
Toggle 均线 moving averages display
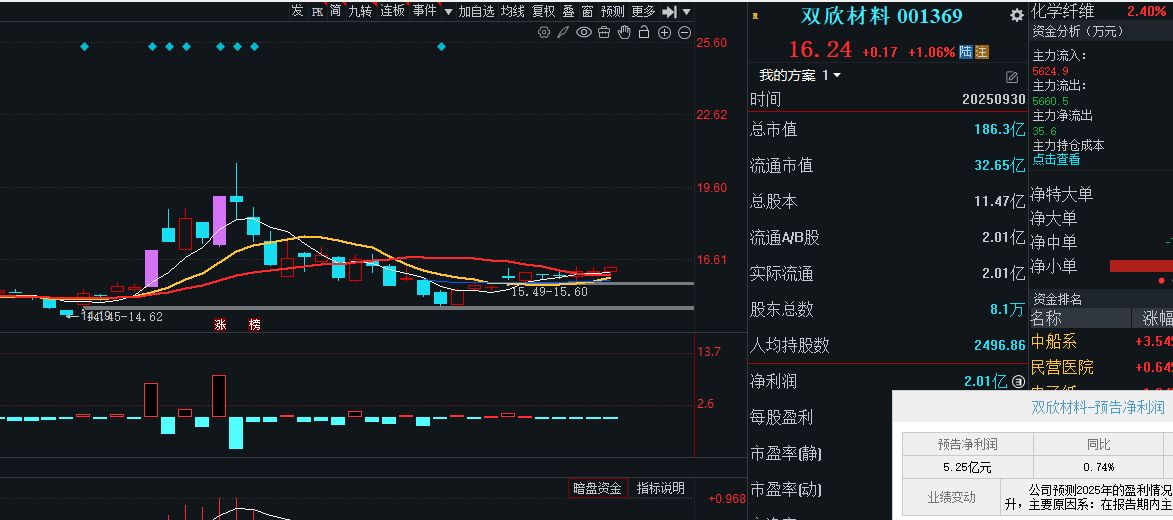coord(513,11)
